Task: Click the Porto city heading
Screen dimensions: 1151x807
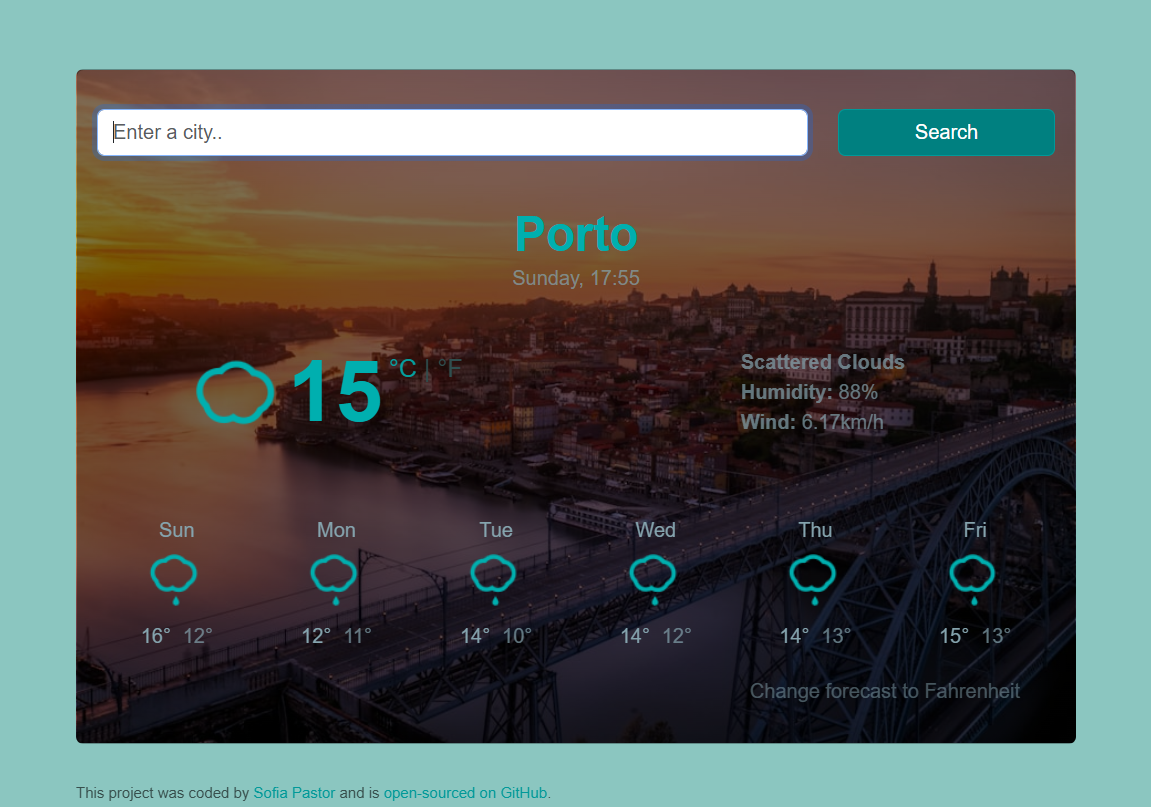Action: pyautogui.click(x=575, y=234)
